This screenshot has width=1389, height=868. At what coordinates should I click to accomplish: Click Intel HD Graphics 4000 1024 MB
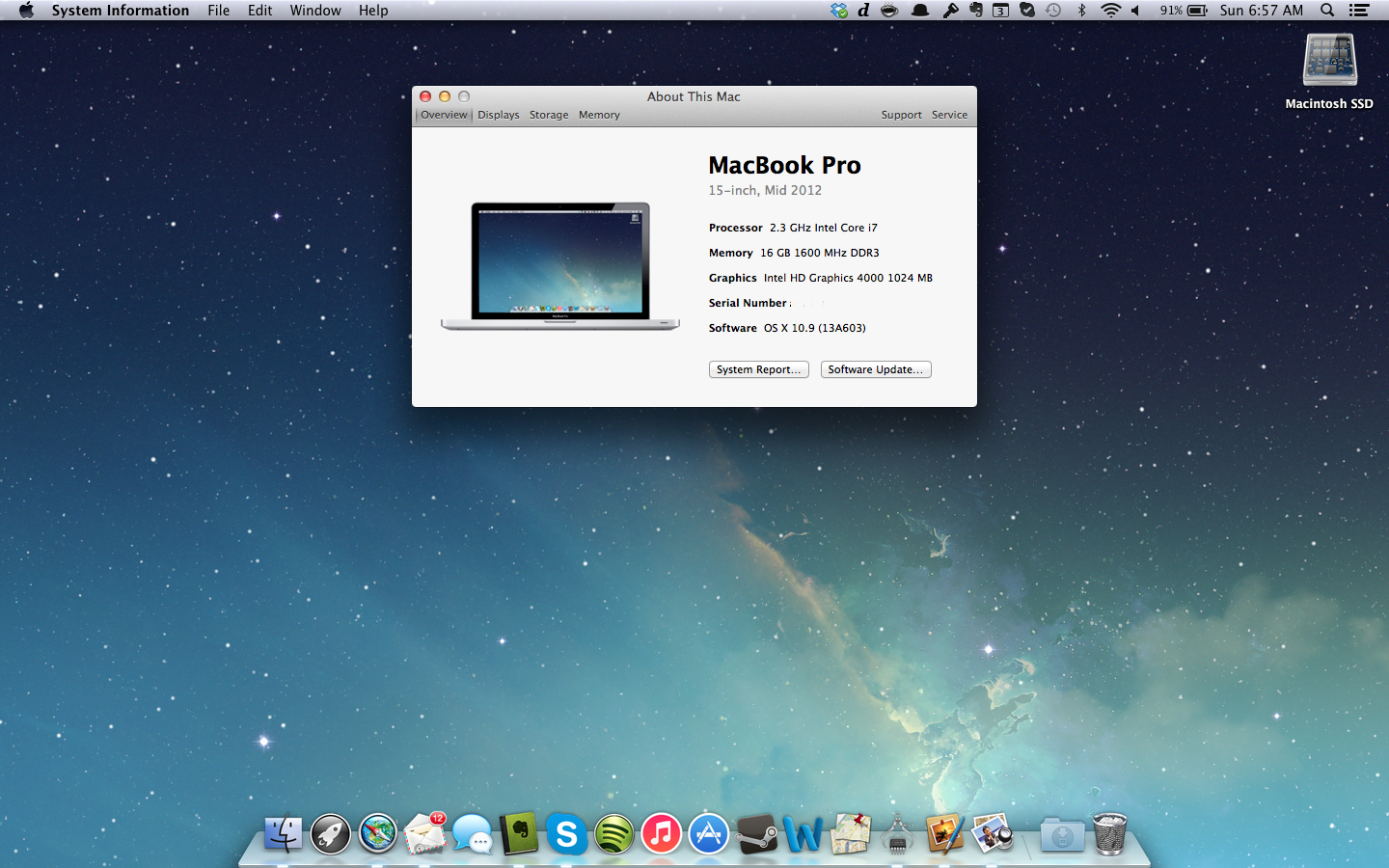click(848, 278)
